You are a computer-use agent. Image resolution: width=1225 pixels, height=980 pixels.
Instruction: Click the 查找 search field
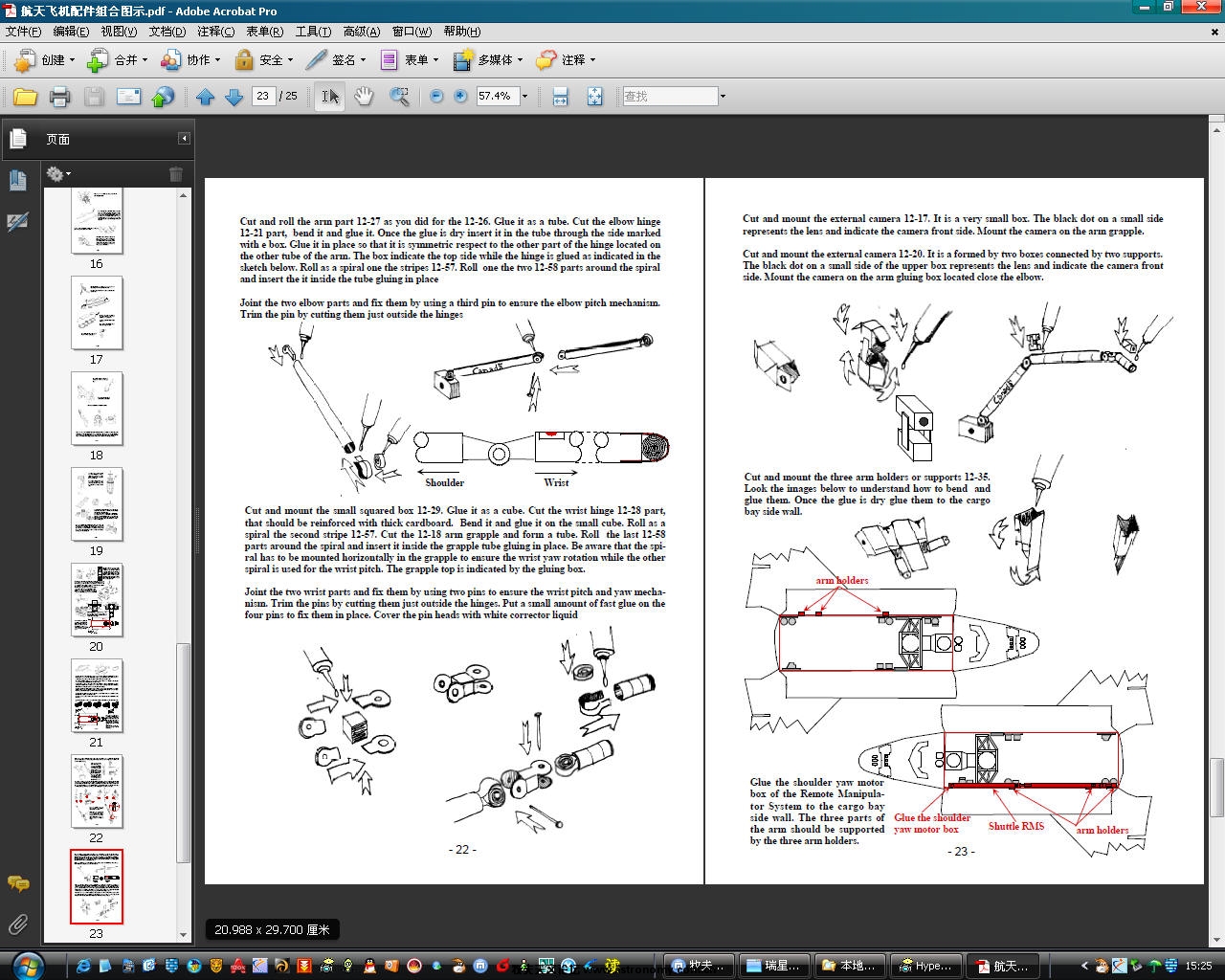point(669,96)
